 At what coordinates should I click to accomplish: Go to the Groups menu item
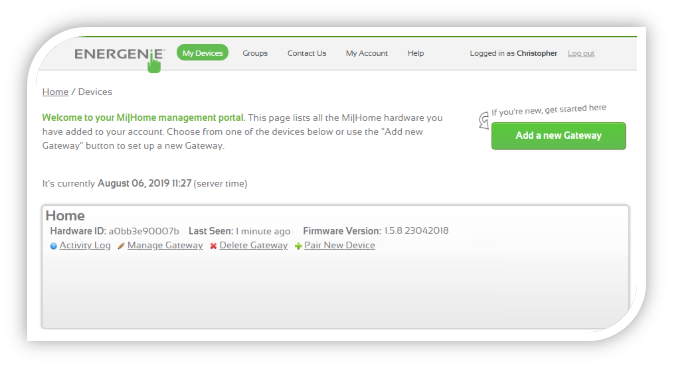pyautogui.click(x=255, y=53)
